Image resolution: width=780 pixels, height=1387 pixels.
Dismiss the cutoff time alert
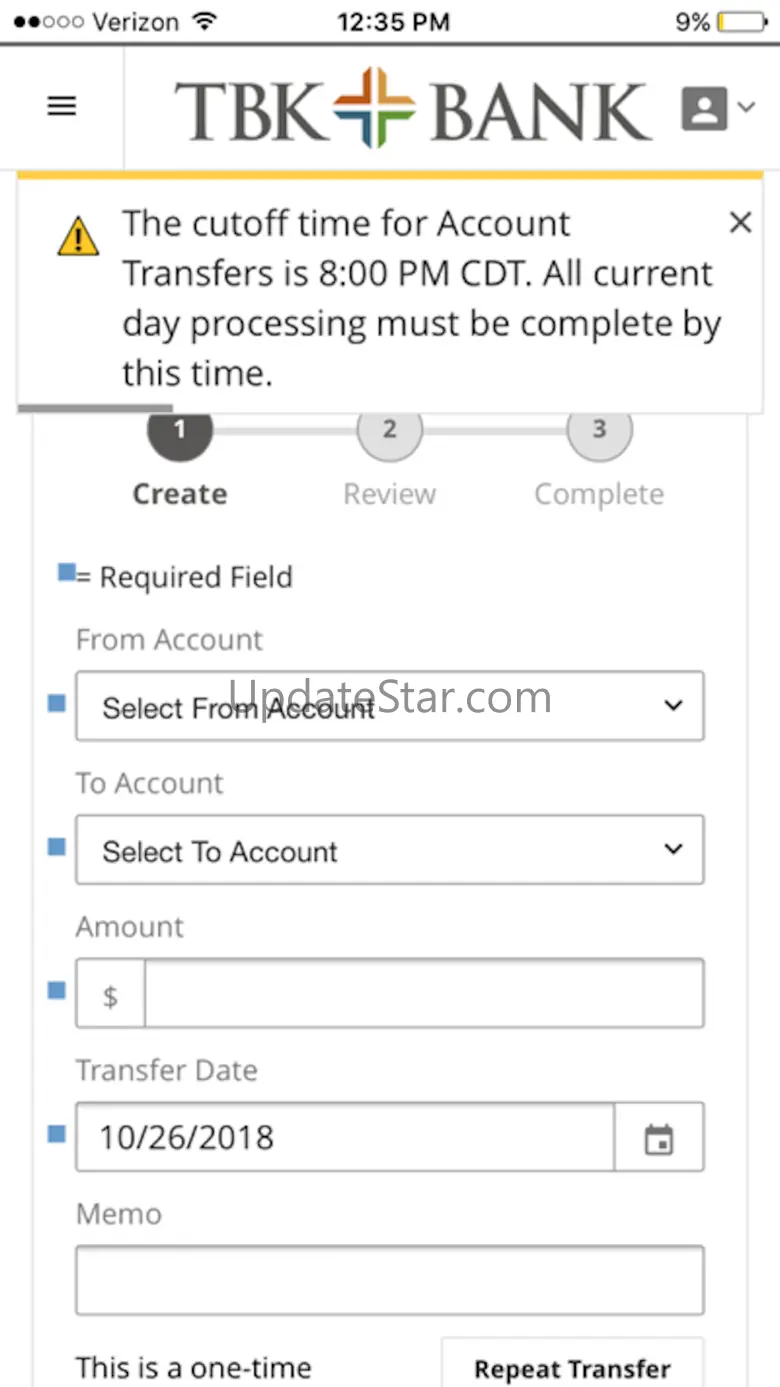[x=740, y=222]
